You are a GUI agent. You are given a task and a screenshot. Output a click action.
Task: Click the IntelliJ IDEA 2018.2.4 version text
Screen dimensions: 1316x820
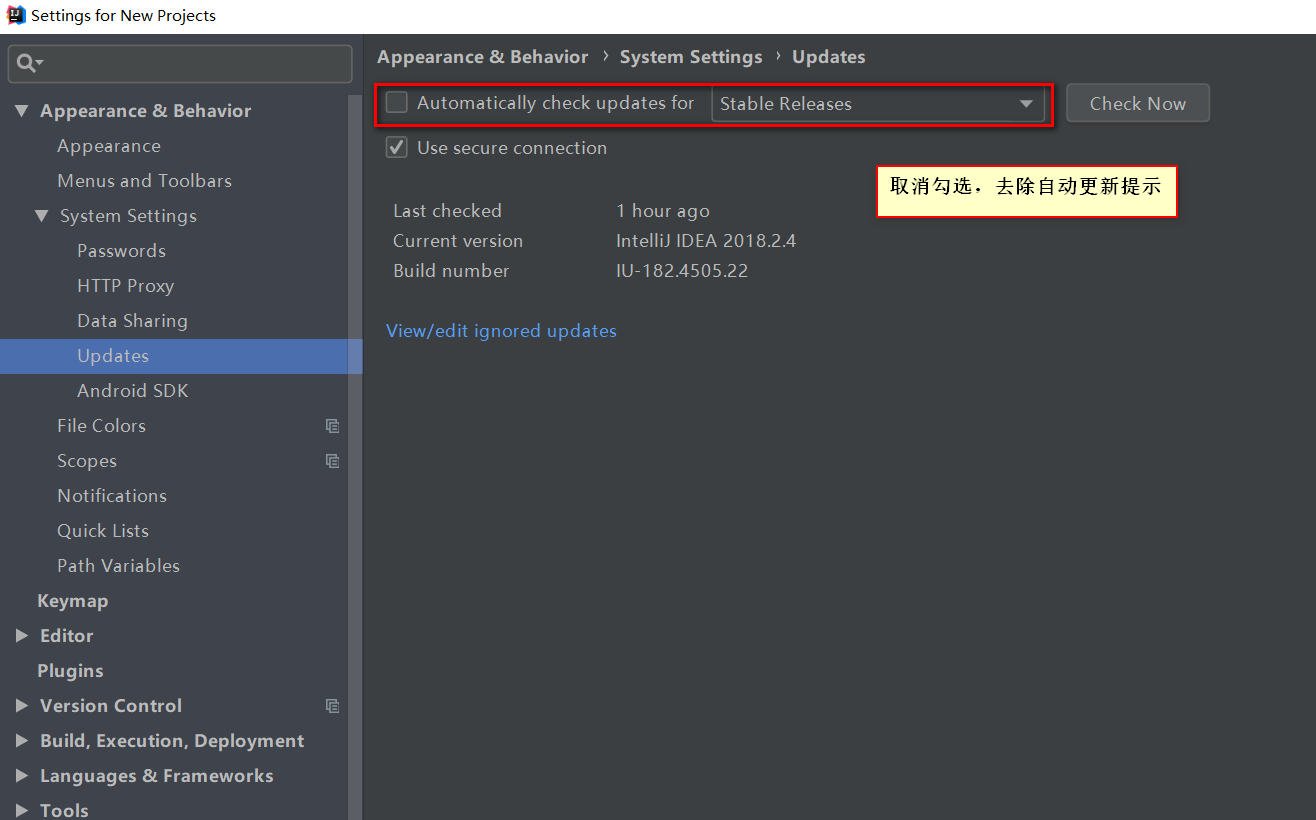click(706, 241)
